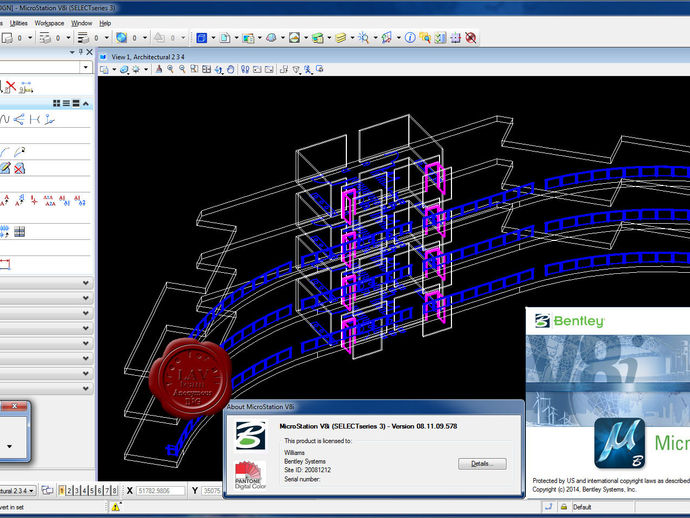690x518 pixels.
Task: Click the blue starburst icon in main toolbar
Action: [x=363, y=38]
